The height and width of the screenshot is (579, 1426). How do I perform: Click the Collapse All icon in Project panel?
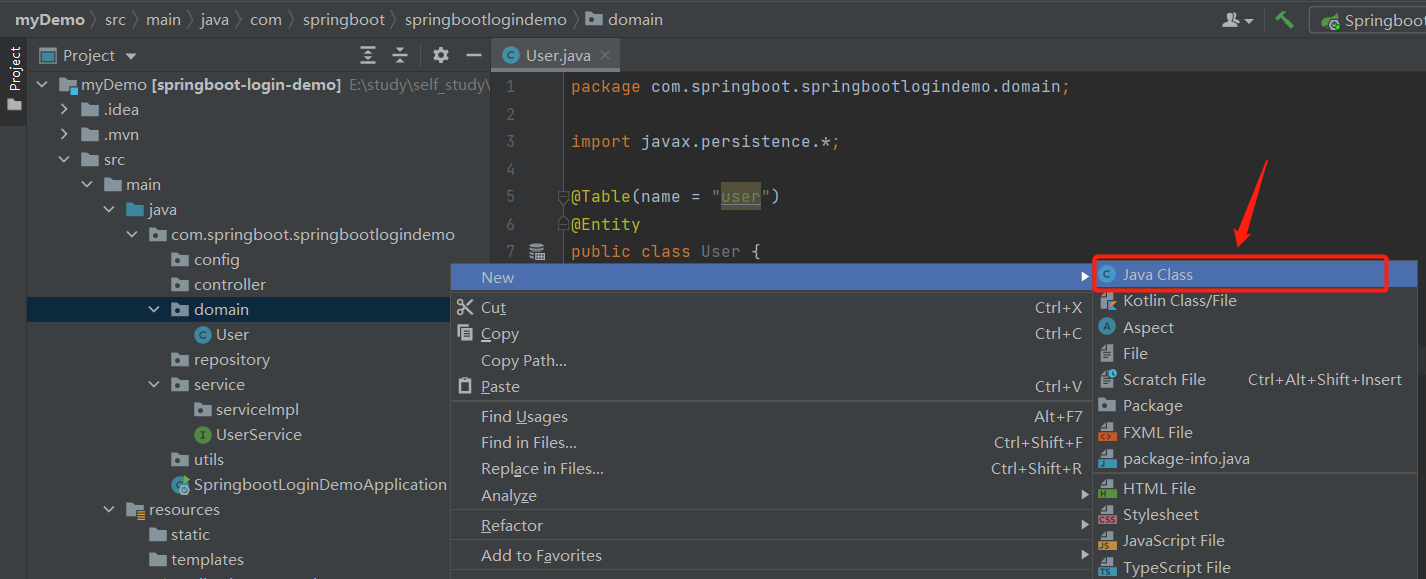point(400,55)
